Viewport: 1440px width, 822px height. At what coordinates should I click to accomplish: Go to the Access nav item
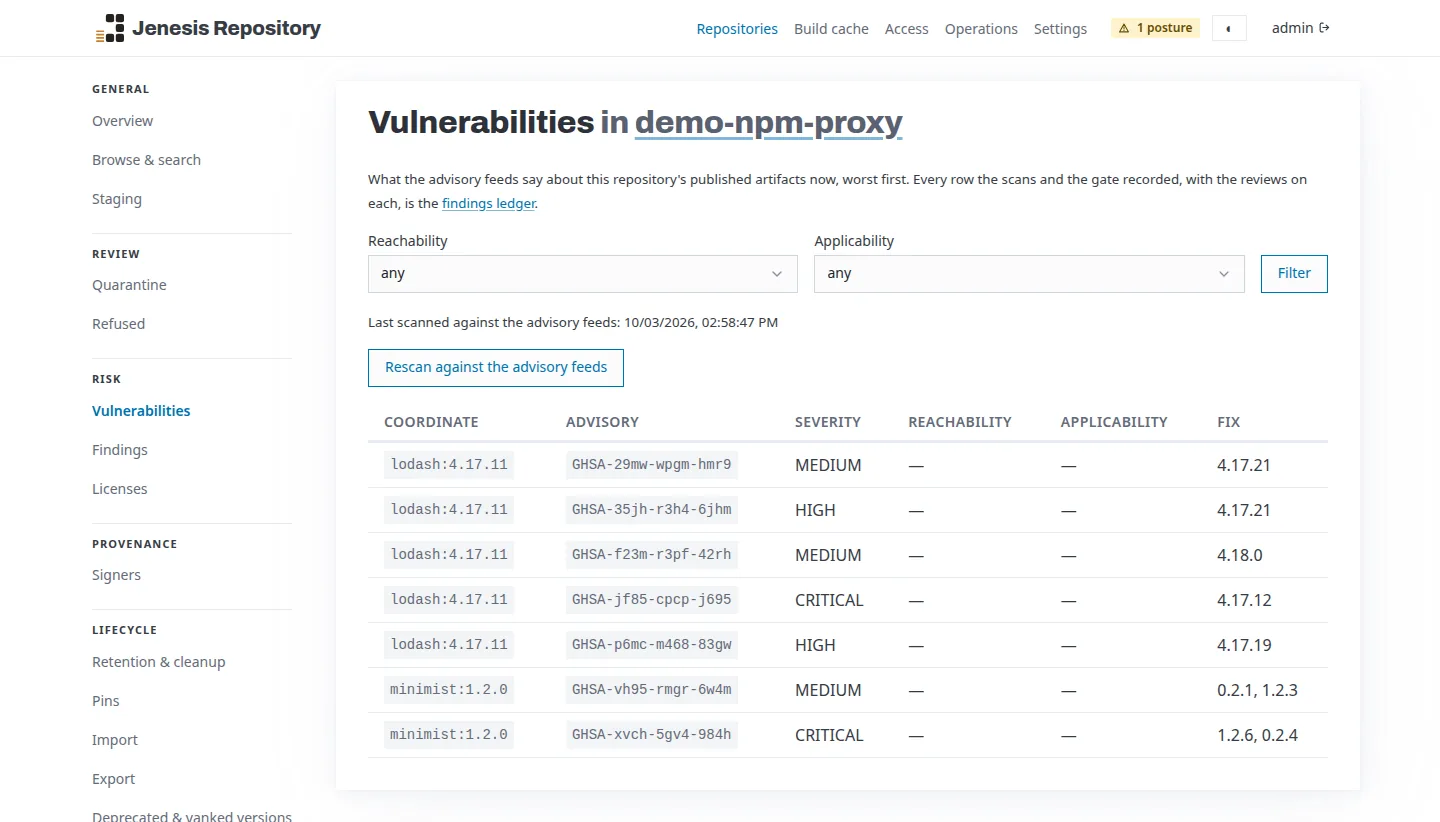pyautogui.click(x=907, y=29)
